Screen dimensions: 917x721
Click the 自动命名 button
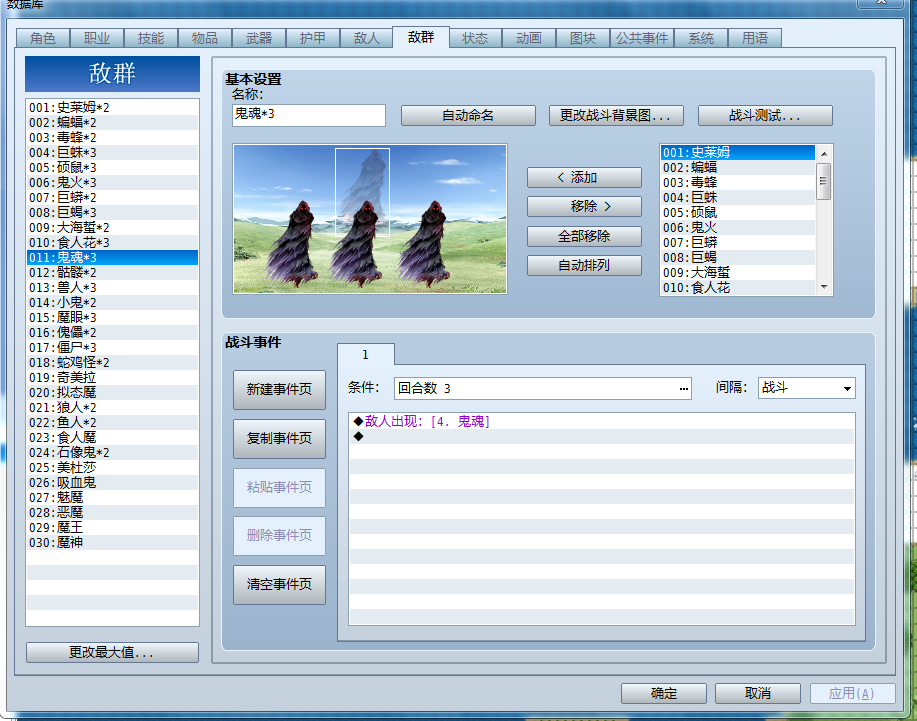[x=468, y=115]
